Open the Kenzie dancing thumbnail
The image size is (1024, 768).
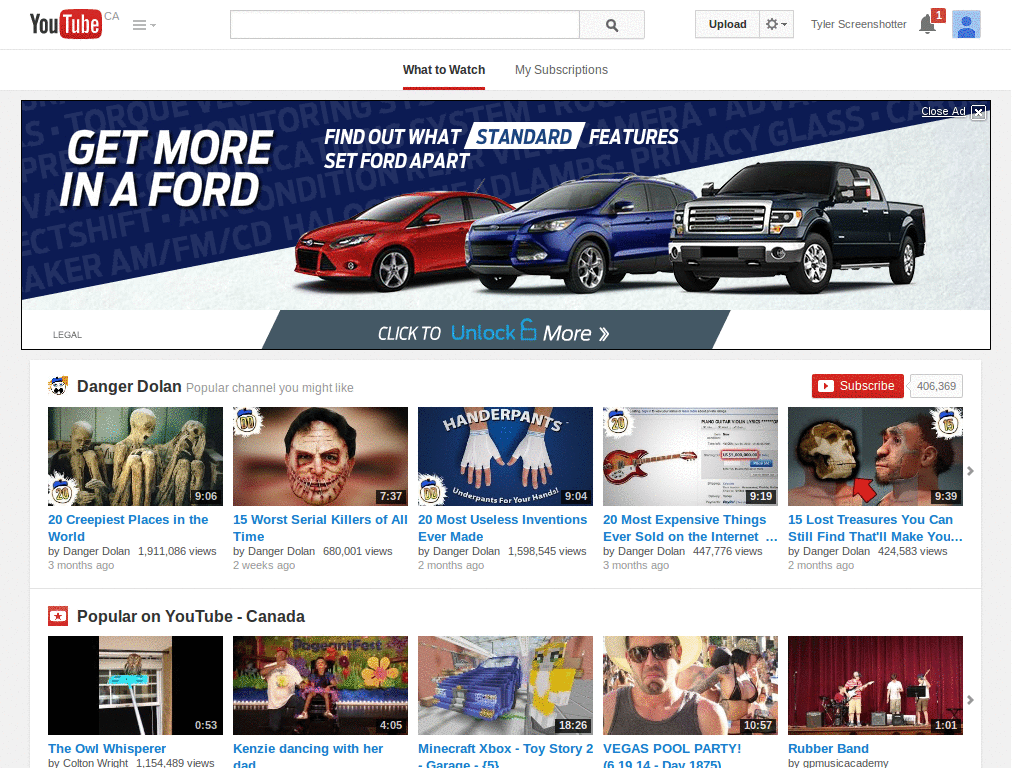320,686
